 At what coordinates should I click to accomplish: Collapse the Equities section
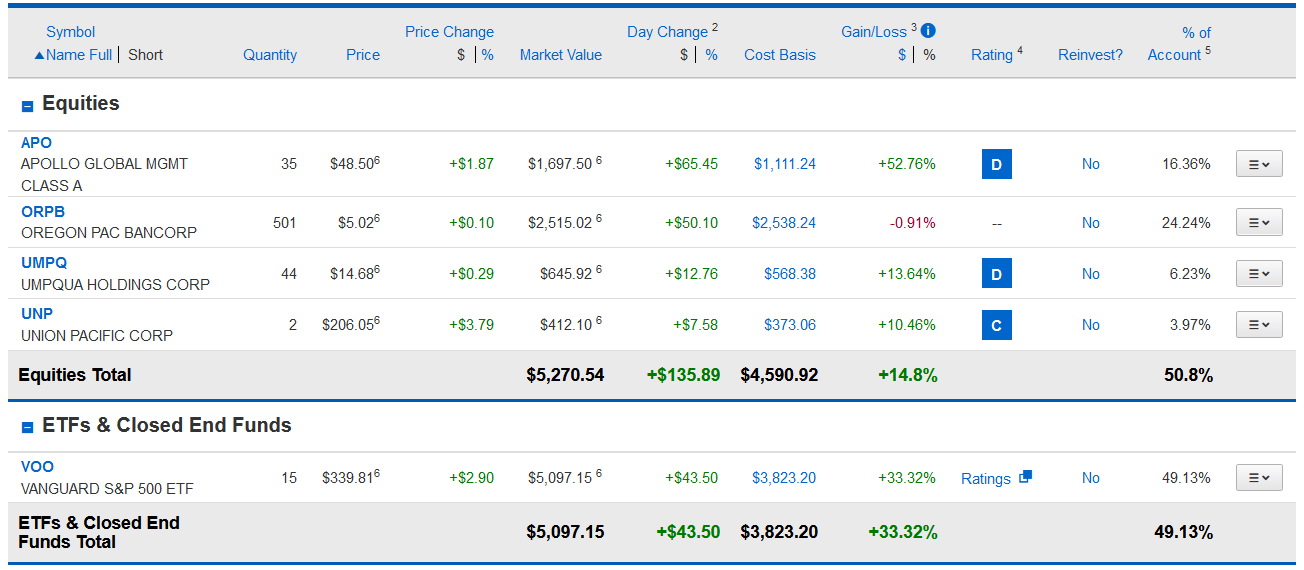(28, 105)
